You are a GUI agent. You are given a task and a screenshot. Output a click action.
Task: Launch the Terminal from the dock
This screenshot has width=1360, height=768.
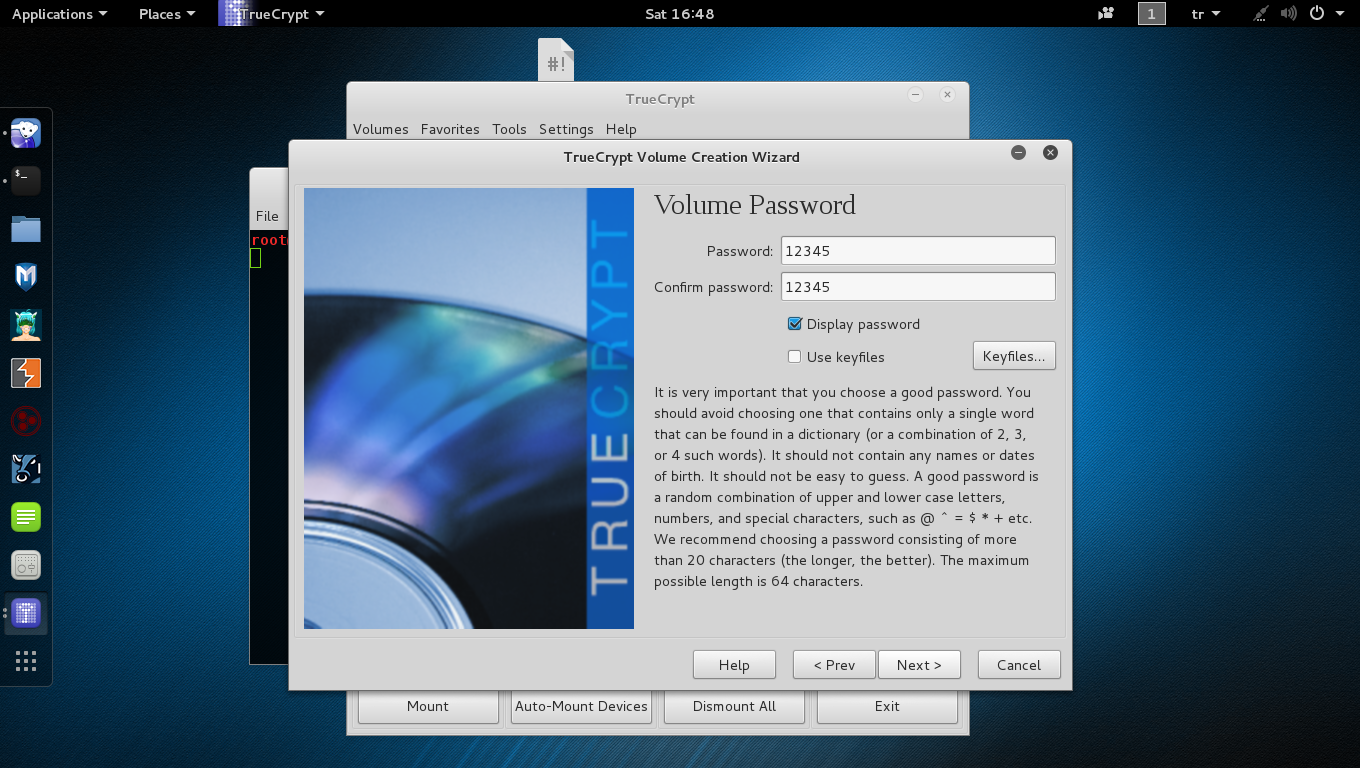(26, 180)
